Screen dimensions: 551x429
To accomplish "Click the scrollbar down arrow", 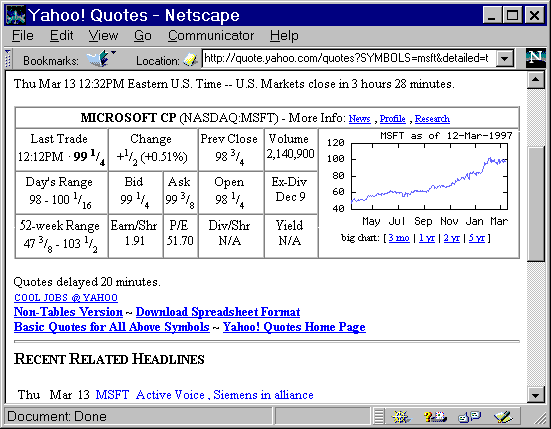I will click(535, 395).
